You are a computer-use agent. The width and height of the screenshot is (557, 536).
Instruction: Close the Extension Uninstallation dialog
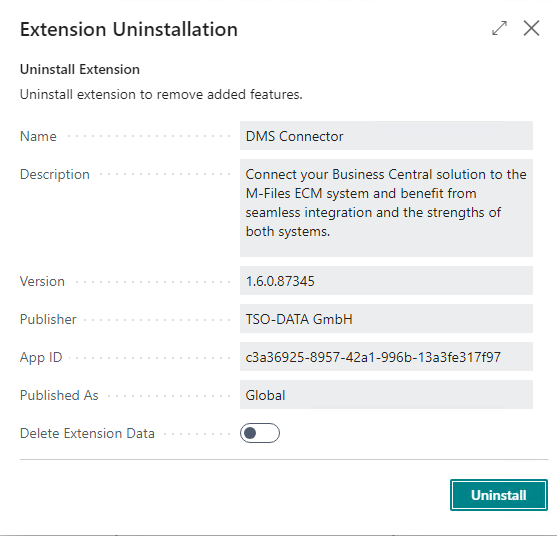click(531, 28)
